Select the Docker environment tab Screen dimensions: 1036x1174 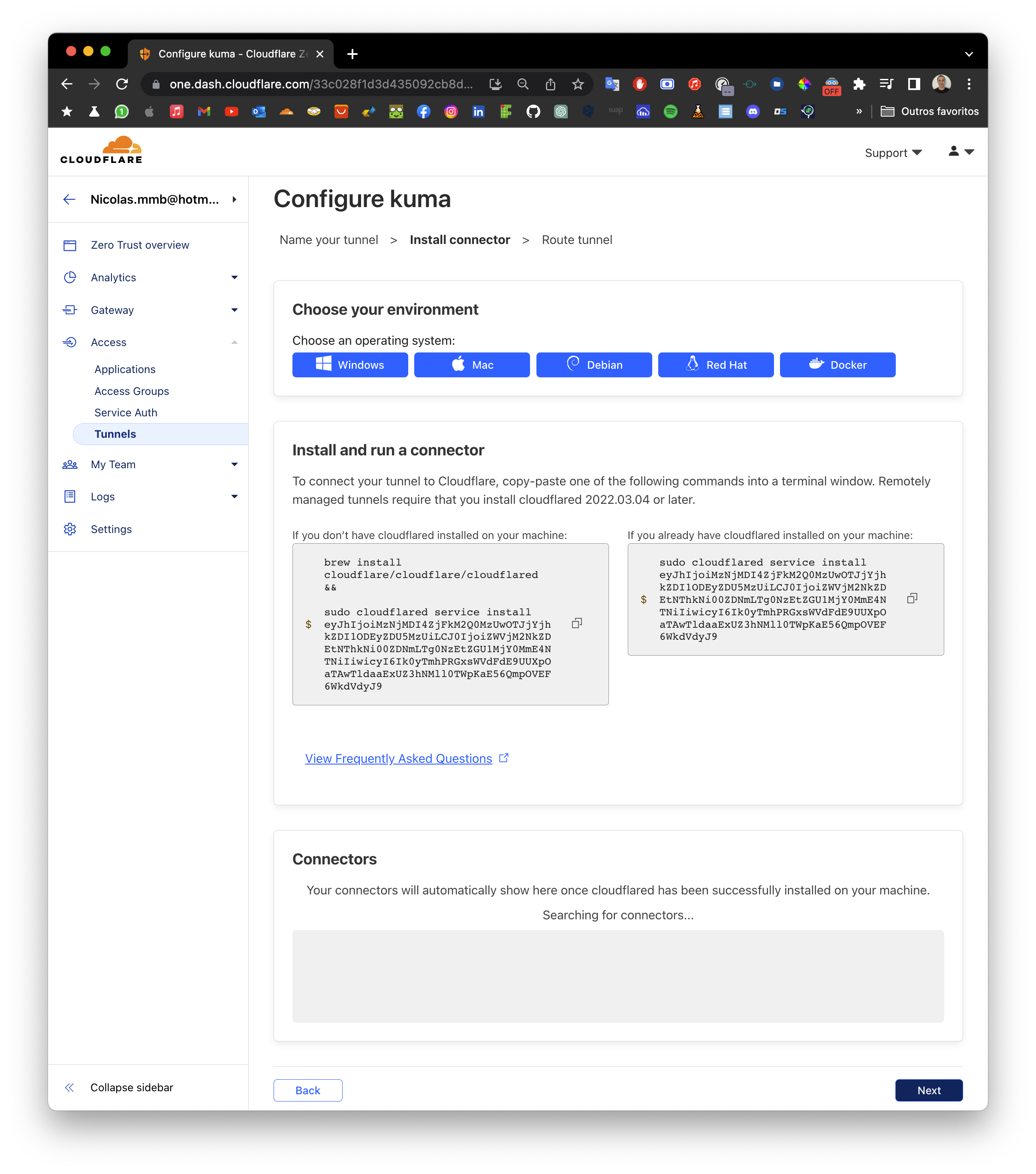[837, 365]
